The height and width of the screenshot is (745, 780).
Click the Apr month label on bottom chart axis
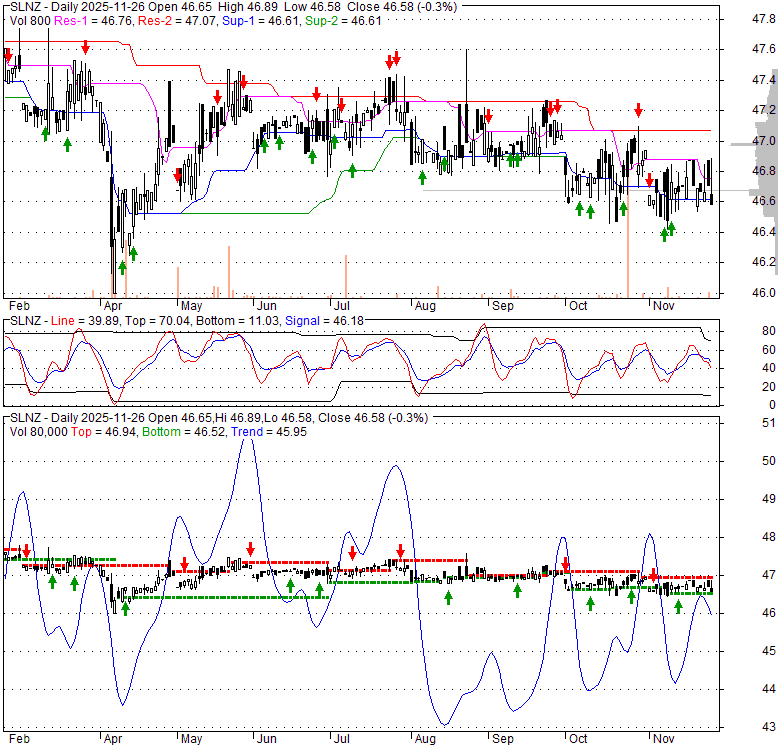tap(111, 737)
